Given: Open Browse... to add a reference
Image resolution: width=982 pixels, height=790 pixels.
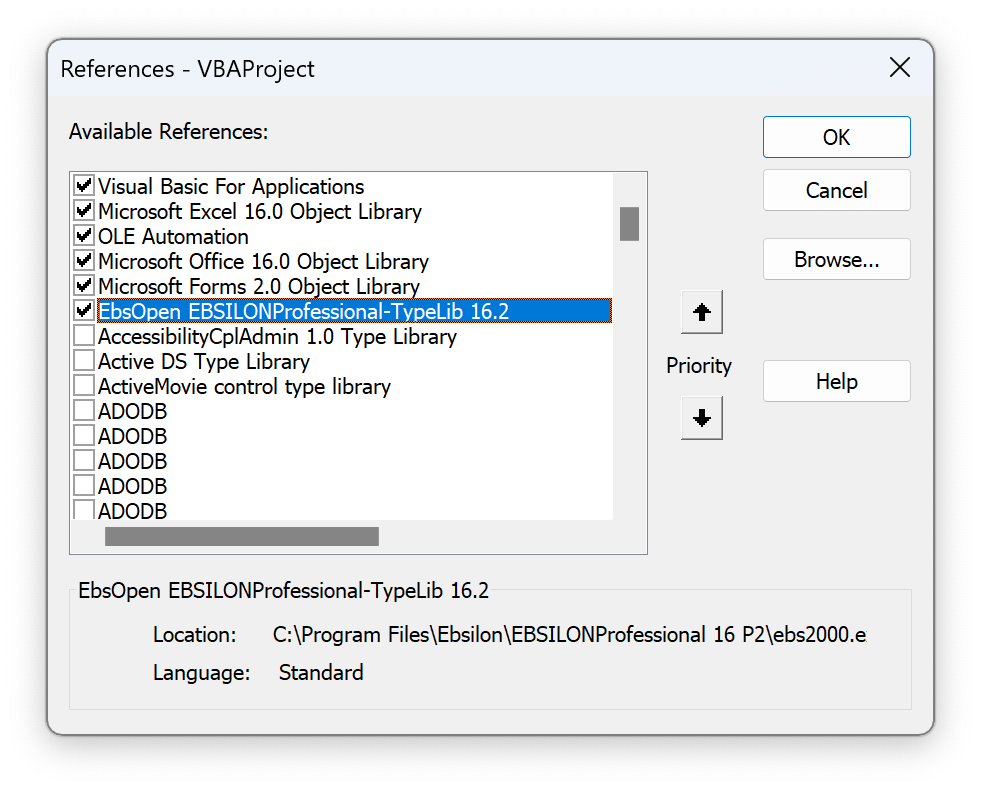Looking at the screenshot, I should point(836,259).
